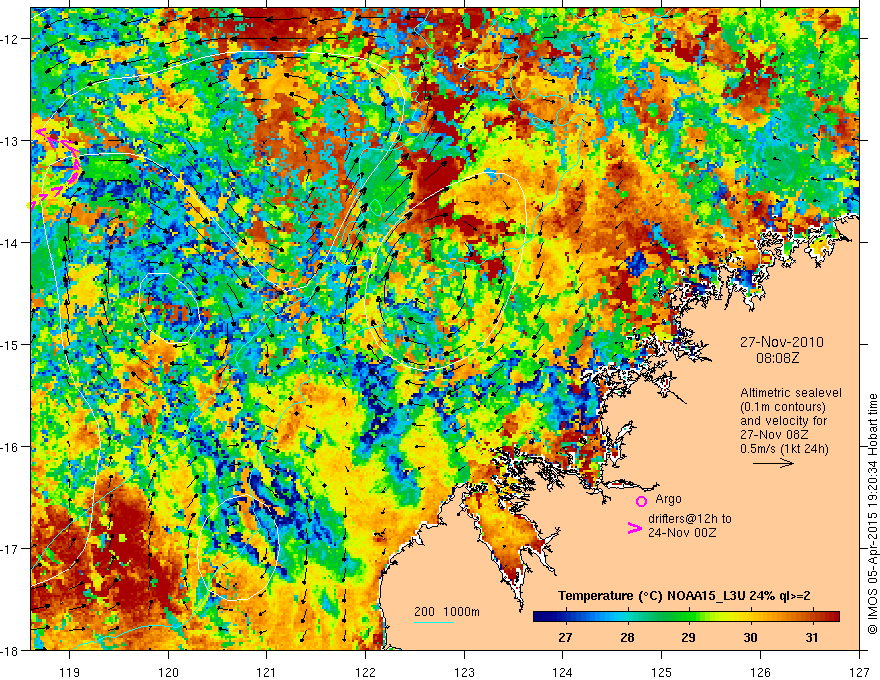Click the 'Temperature (°C) NOAA15_L3U 24% ql>=2' title
This screenshot has width=880, height=680.
(684, 596)
